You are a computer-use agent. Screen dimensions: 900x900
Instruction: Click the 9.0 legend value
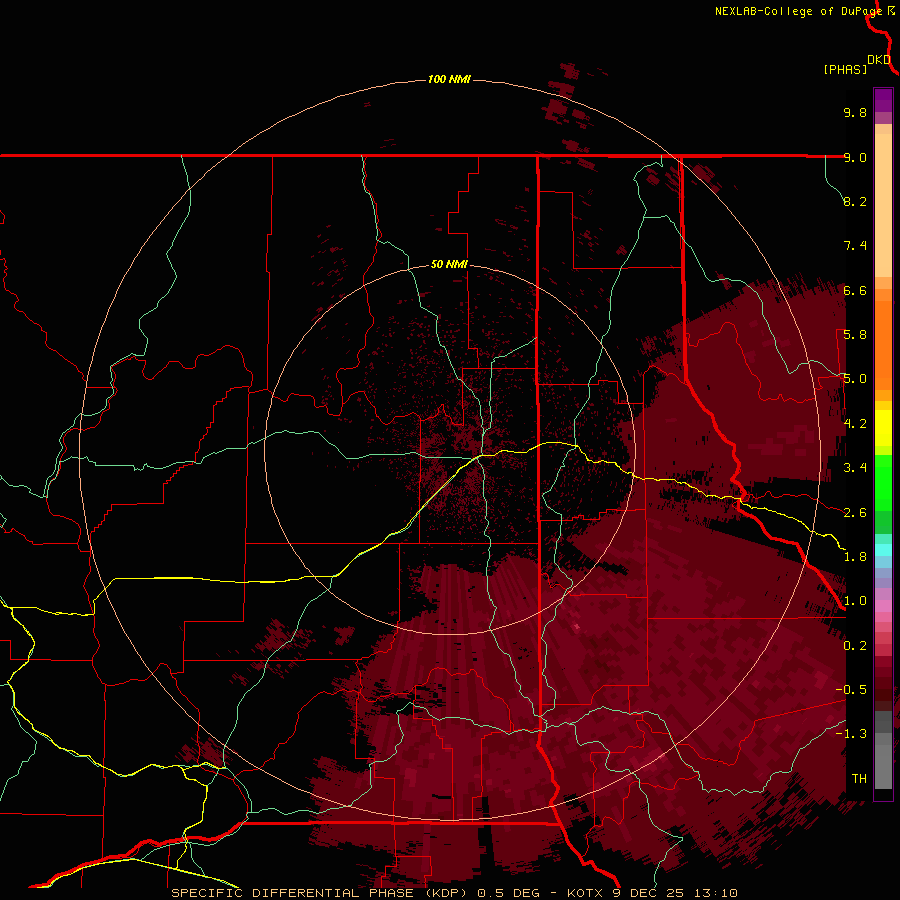click(855, 157)
